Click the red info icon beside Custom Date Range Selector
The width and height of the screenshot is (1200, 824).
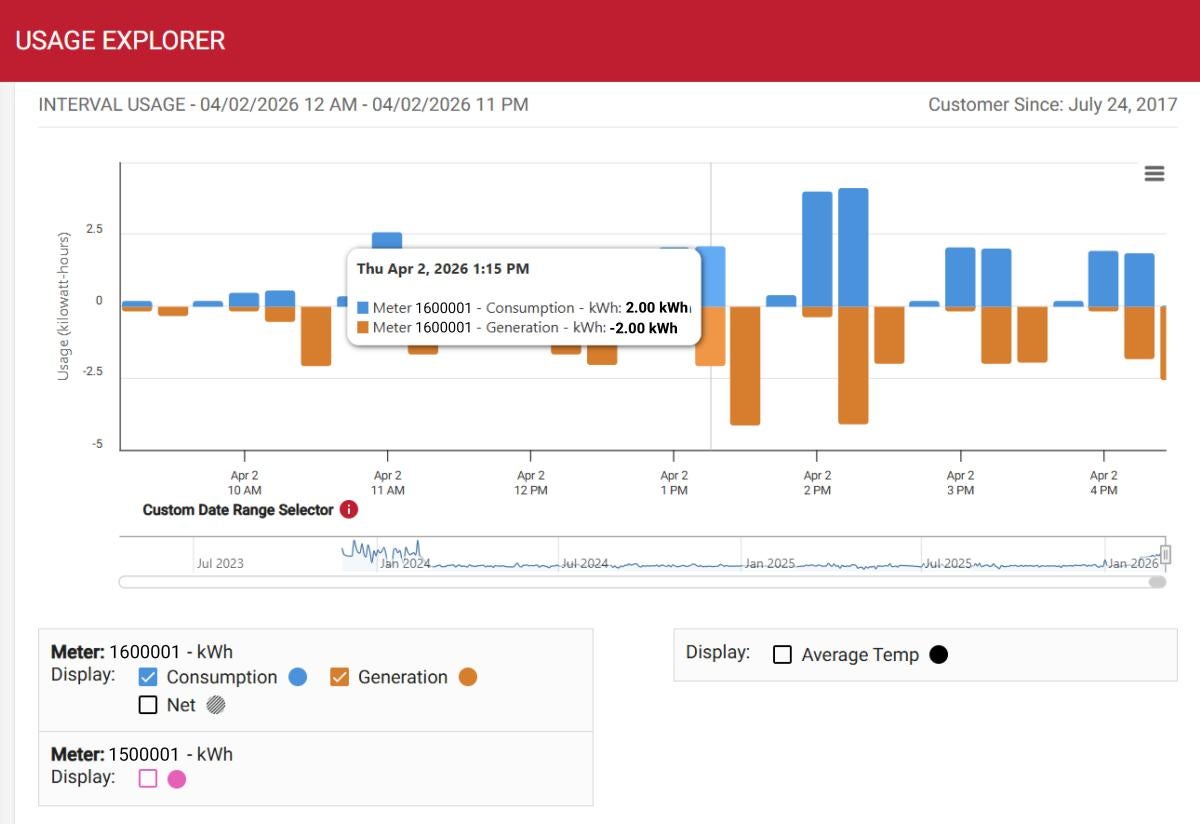pos(348,510)
